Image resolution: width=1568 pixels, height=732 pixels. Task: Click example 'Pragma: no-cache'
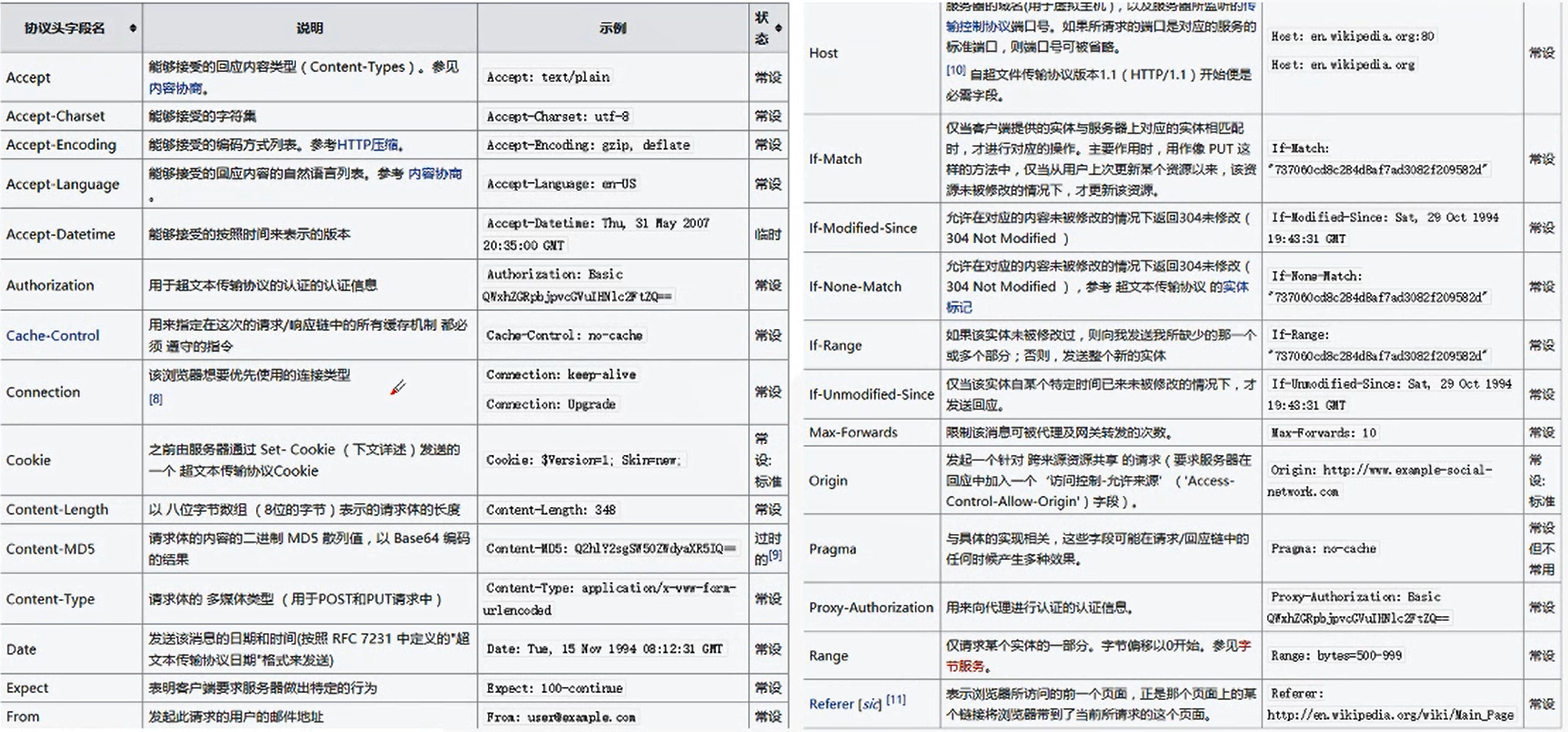tap(1323, 549)
